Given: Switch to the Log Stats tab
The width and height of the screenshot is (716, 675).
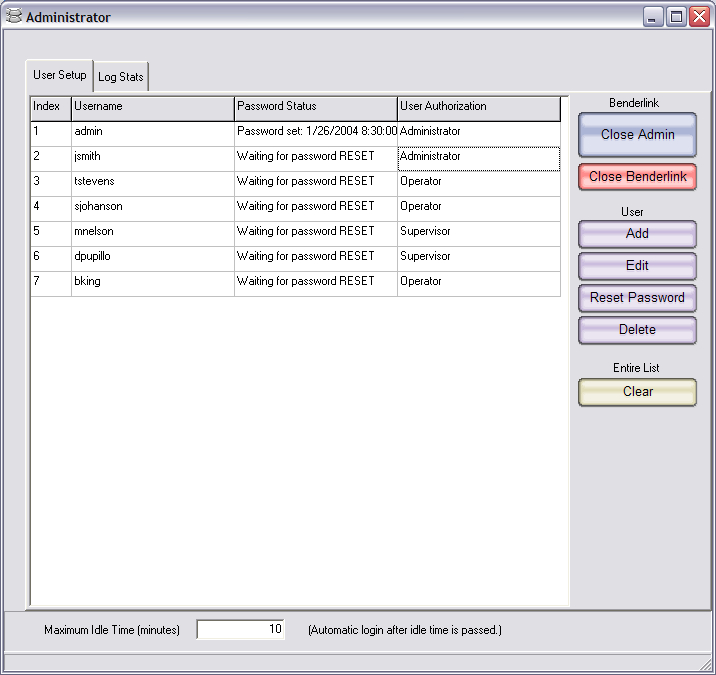Looking at the screenshot, I should (x=120, y=77).
